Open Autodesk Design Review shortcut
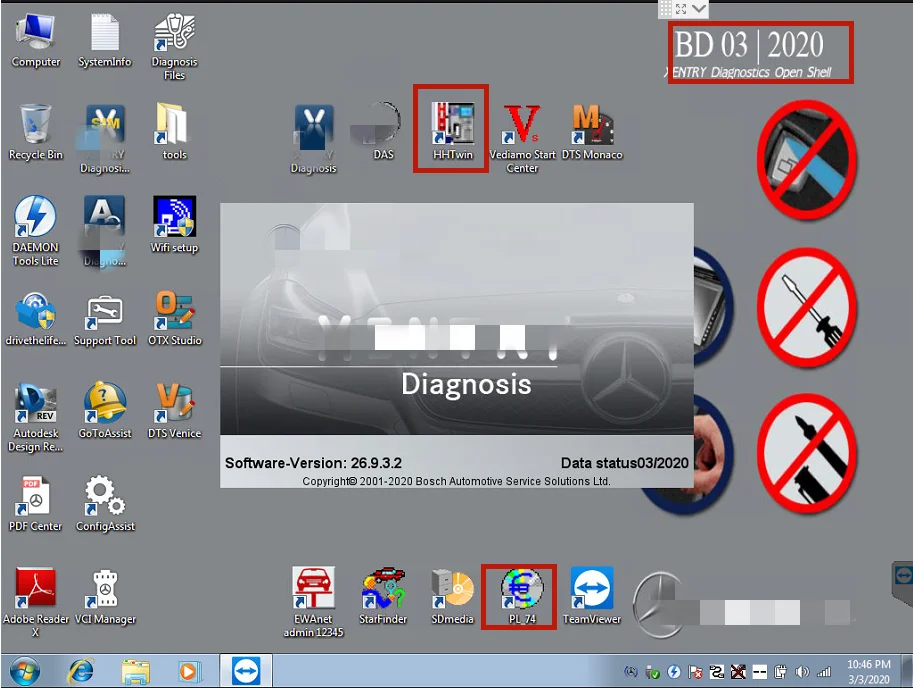 coord(36,418)
